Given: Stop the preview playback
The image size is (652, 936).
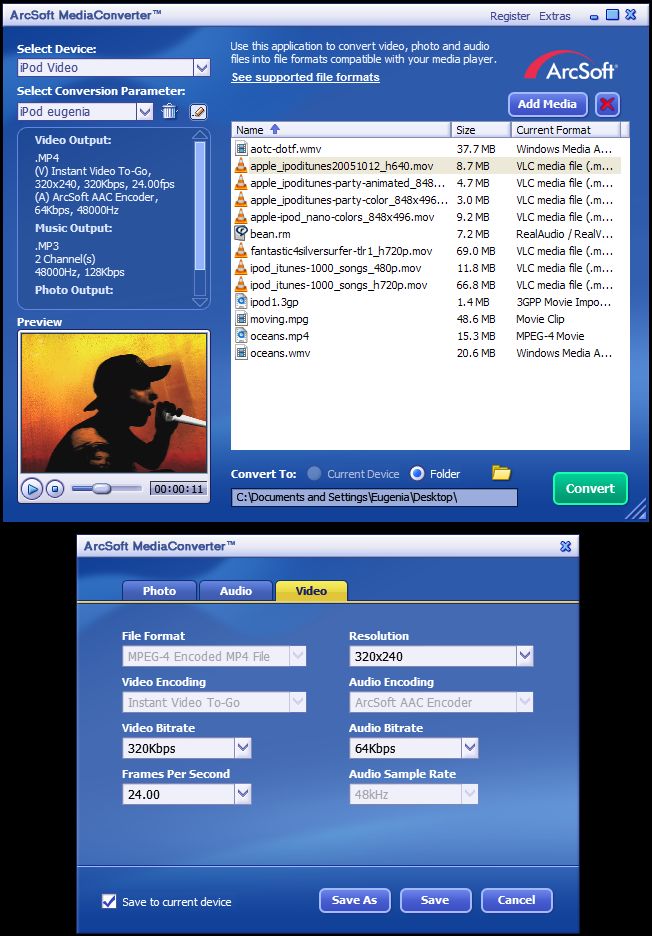Looking at the screenshot, I should [55, 489].
